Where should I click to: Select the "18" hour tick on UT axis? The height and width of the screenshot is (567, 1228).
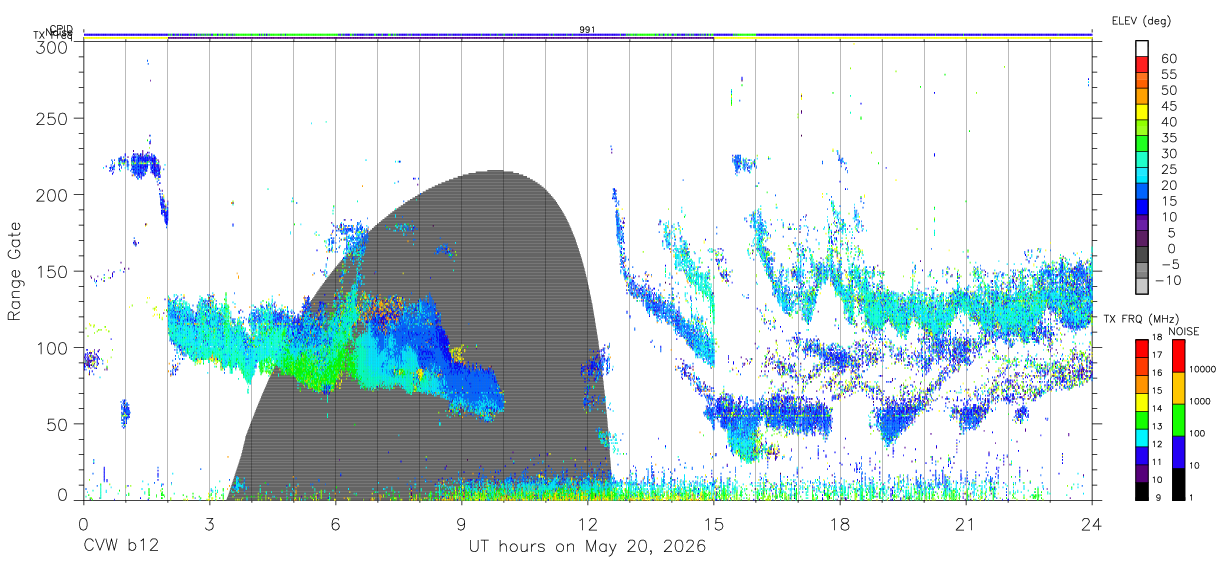coord(840,524)
